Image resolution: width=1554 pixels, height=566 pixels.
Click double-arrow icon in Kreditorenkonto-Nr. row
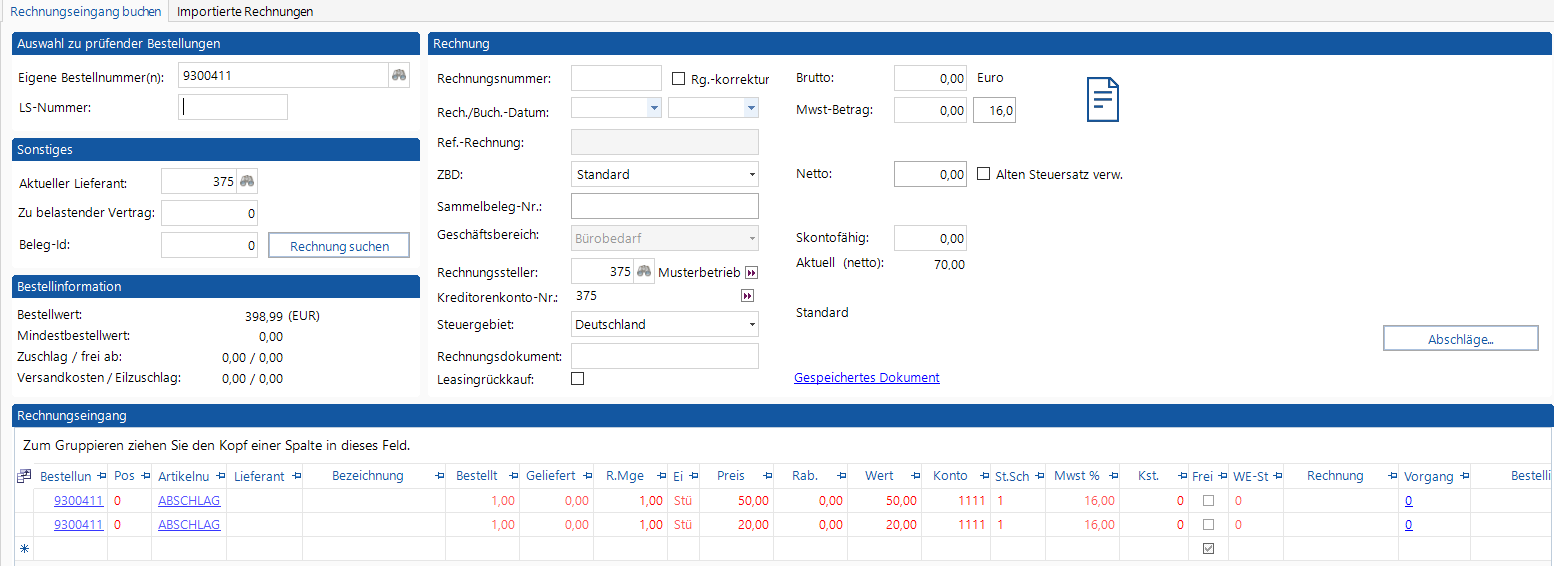click(746, 296)
